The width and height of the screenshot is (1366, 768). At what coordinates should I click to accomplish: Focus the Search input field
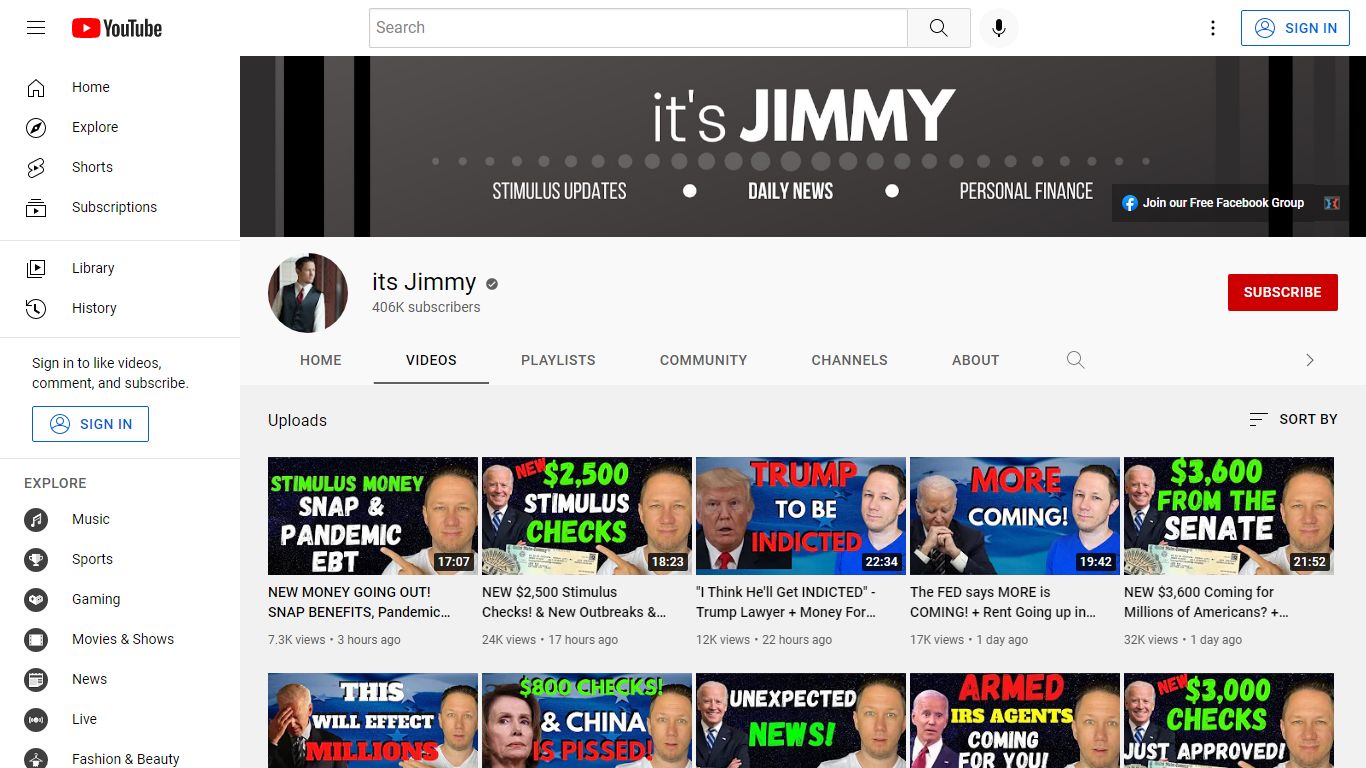[x=638, y=28]
